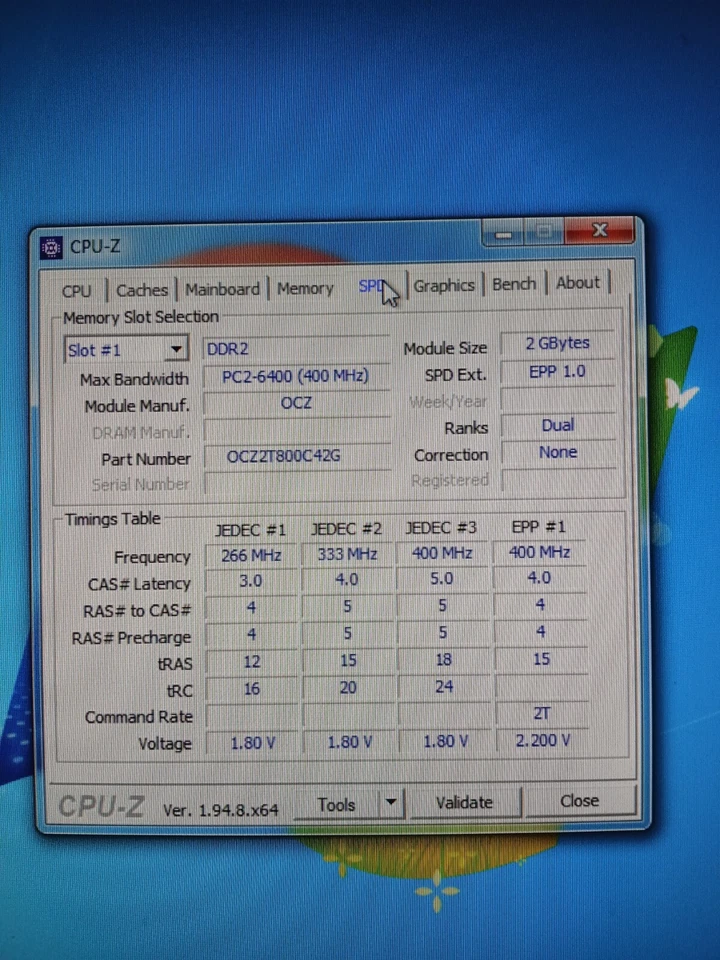Click the 2.200 V voltage cell

pos(542,741)
